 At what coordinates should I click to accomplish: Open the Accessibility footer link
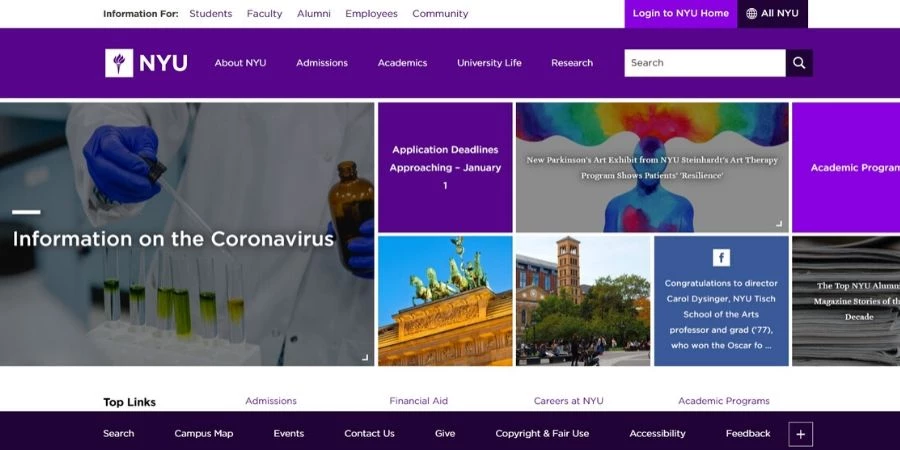(x=657, y=433)
